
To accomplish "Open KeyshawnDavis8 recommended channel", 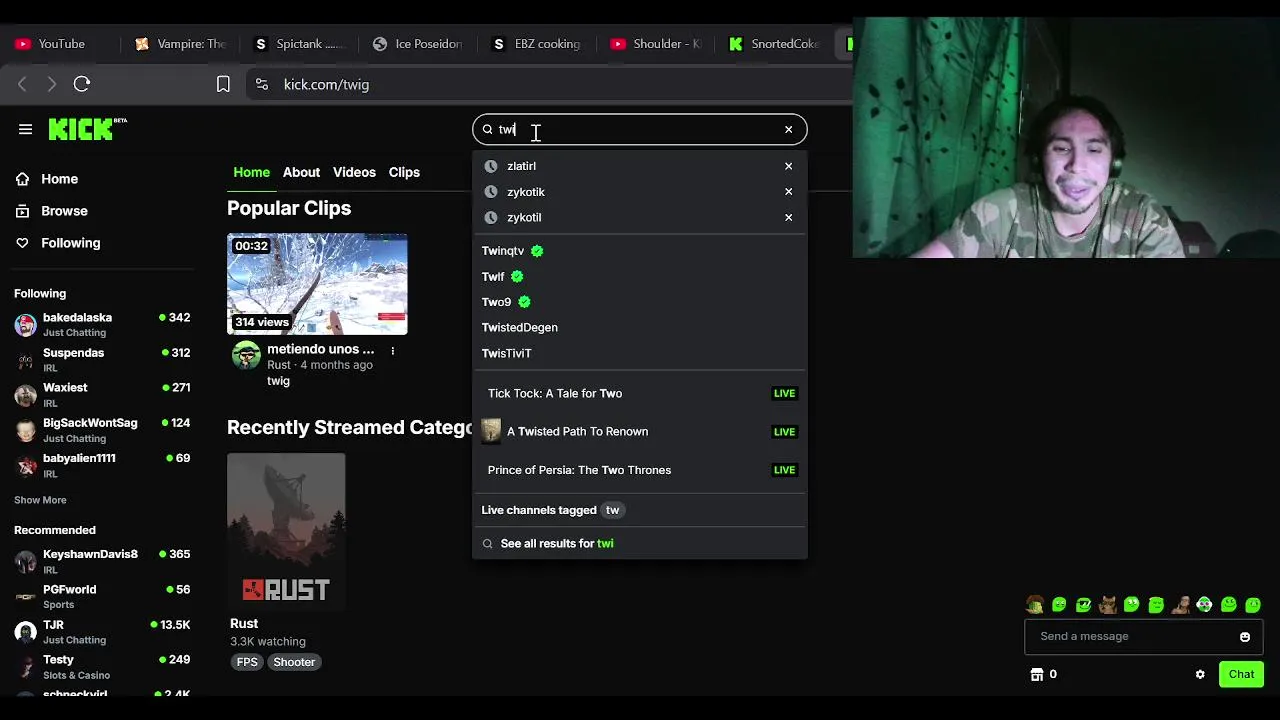I will click(102, 561).
